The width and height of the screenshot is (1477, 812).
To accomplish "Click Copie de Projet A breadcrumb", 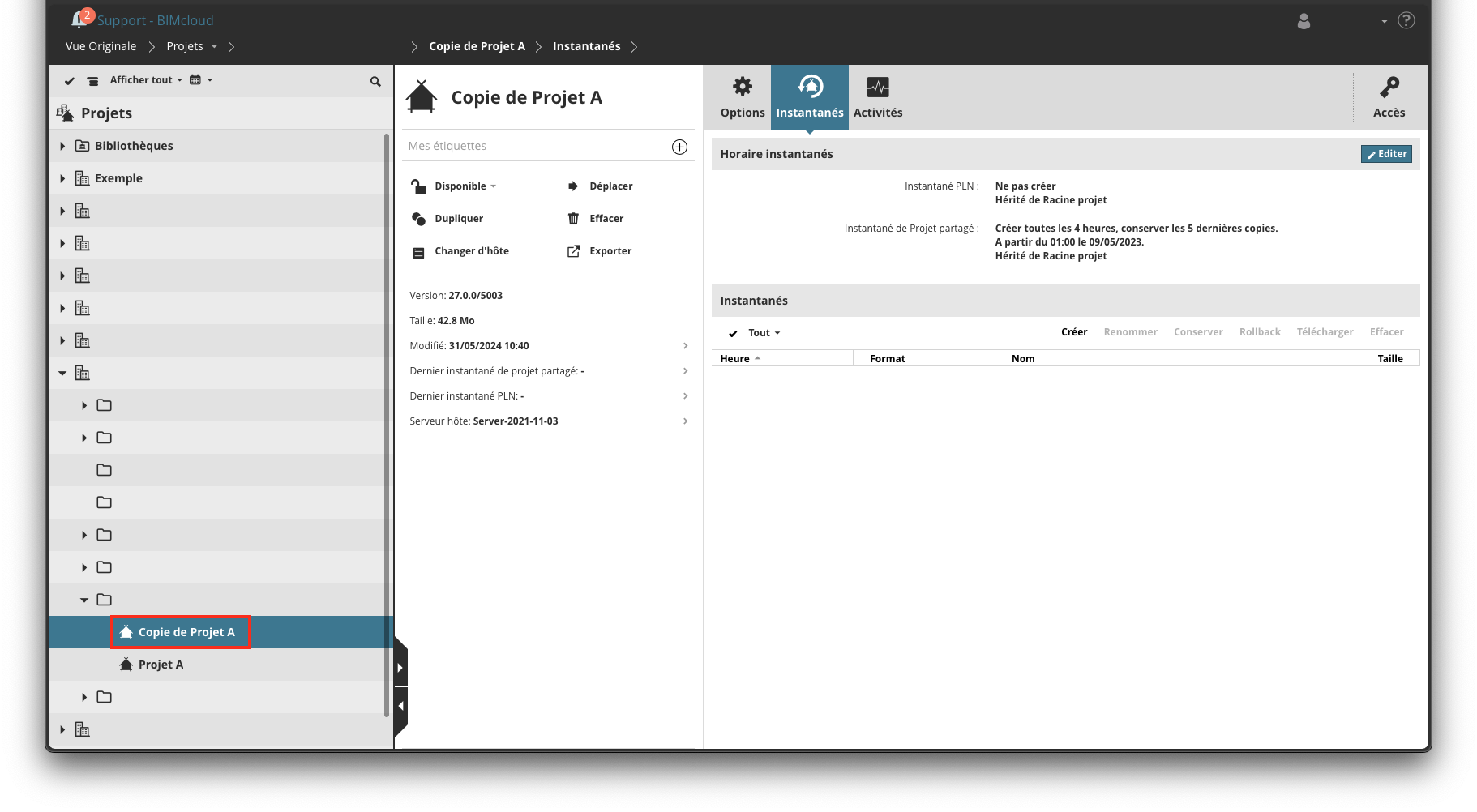I will click(x=477, y=46).
